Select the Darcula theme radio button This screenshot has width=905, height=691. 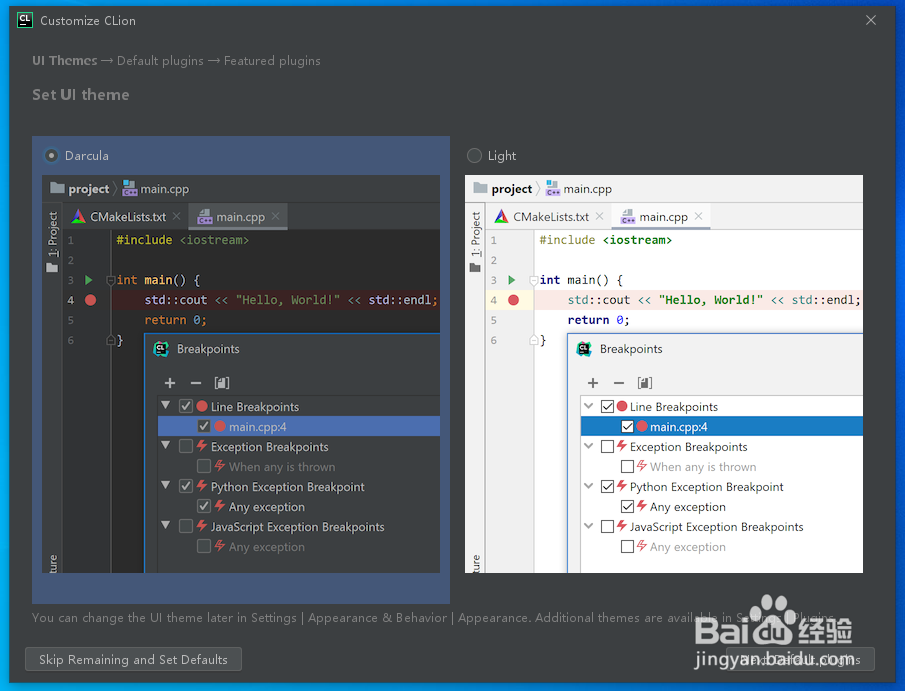point(51,155)
